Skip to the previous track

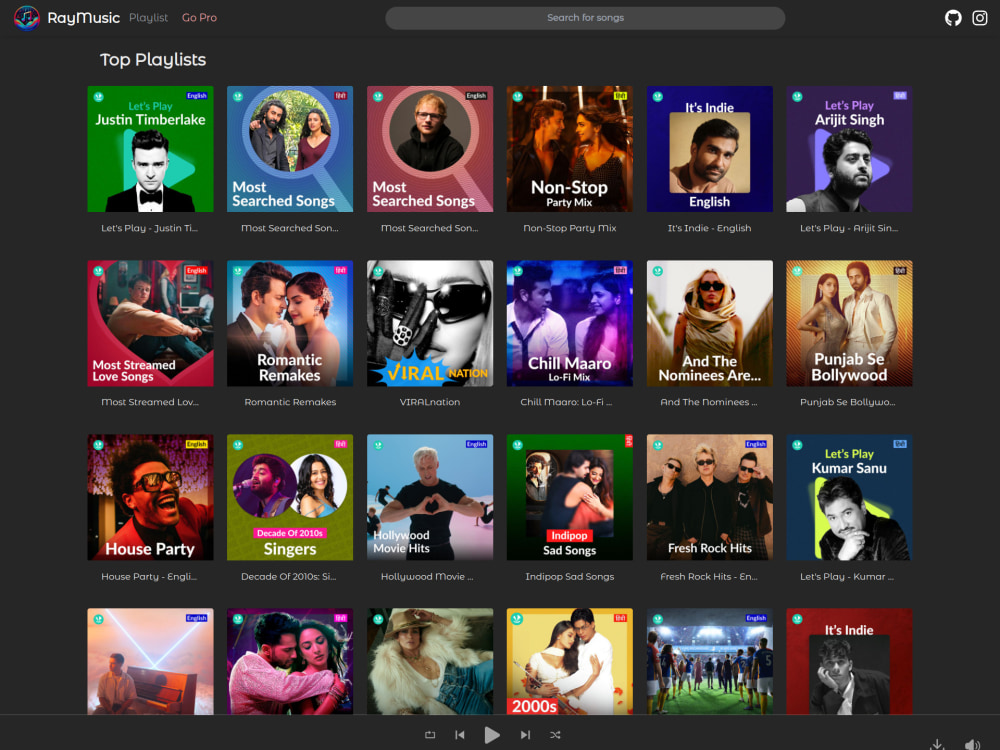(x=460, y=735)
